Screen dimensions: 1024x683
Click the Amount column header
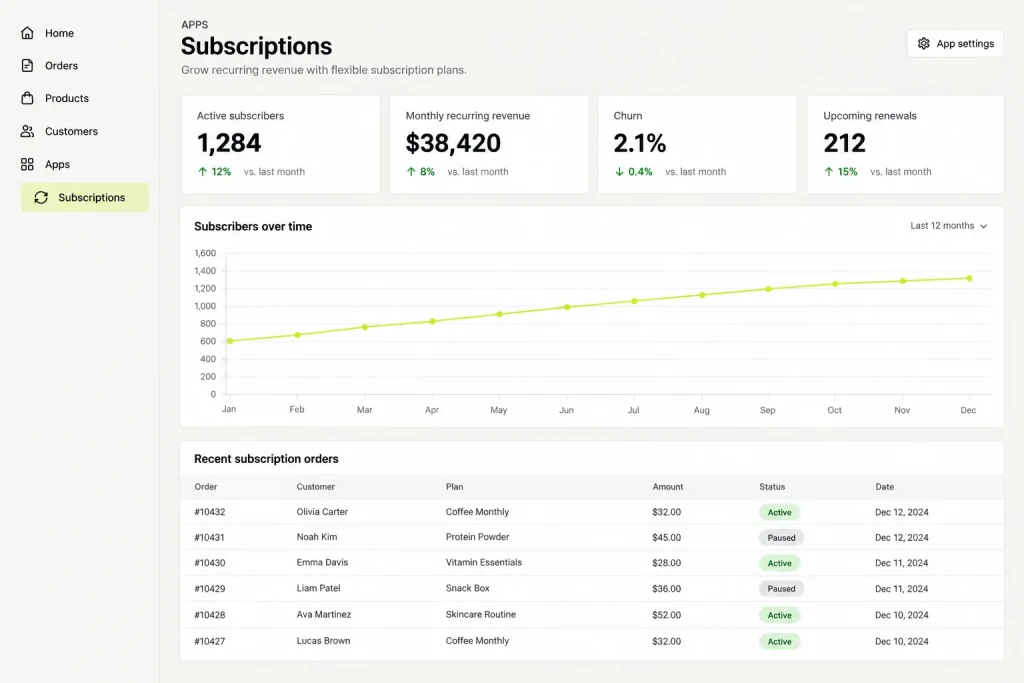(x=667, y=486)
